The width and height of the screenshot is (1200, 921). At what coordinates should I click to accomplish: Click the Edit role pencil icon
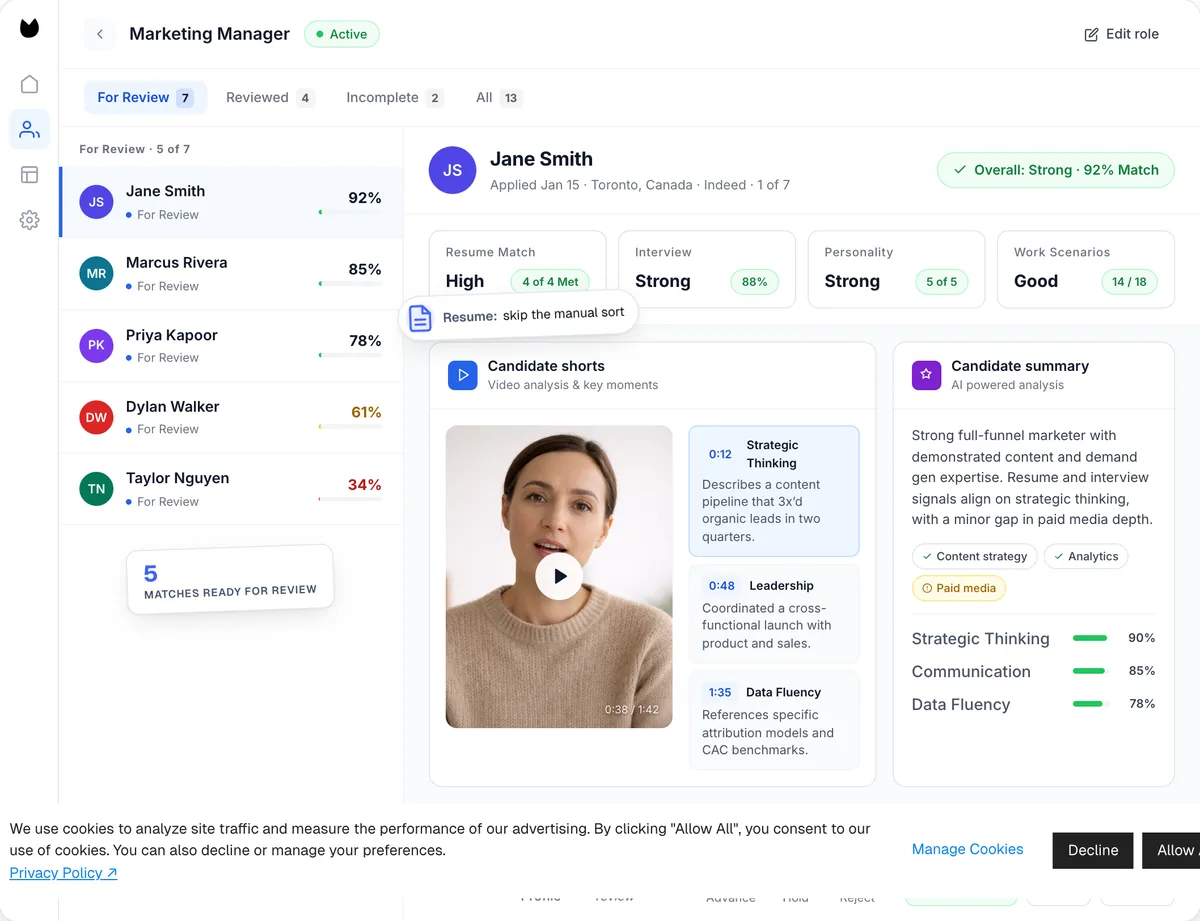[1091, 35]
